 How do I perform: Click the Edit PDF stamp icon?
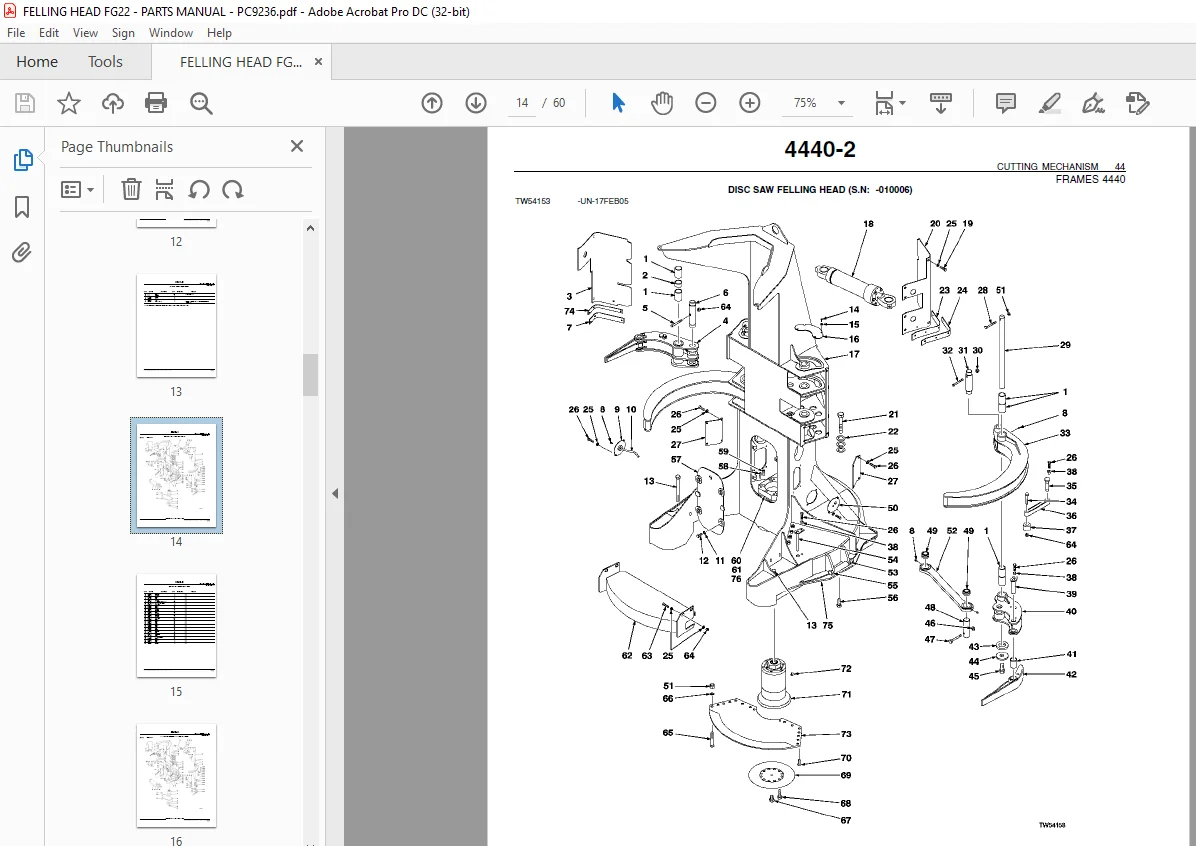tap(1137, 103)
